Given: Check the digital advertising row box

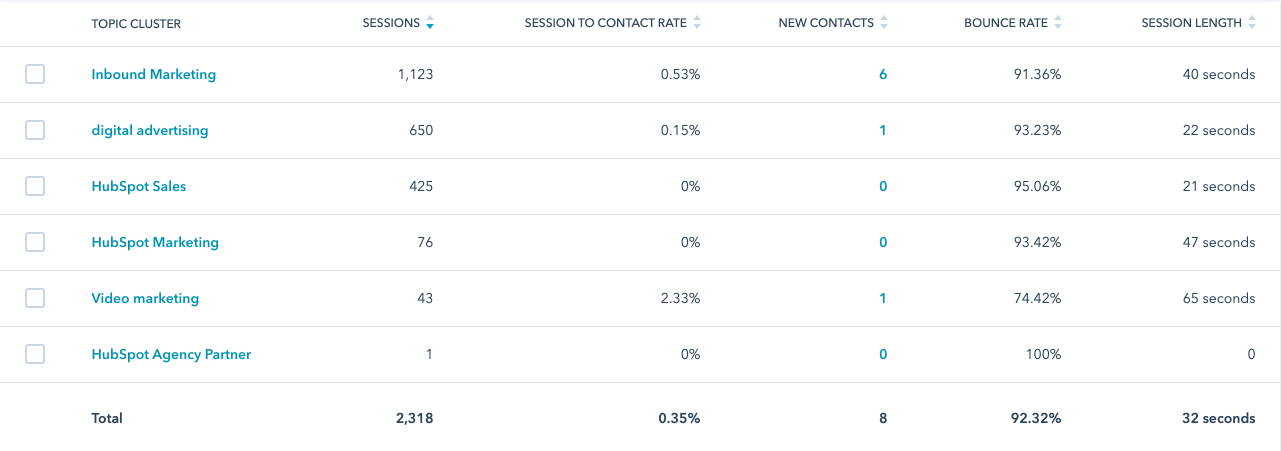Looking at the screenshot, I should coord(35,130).
